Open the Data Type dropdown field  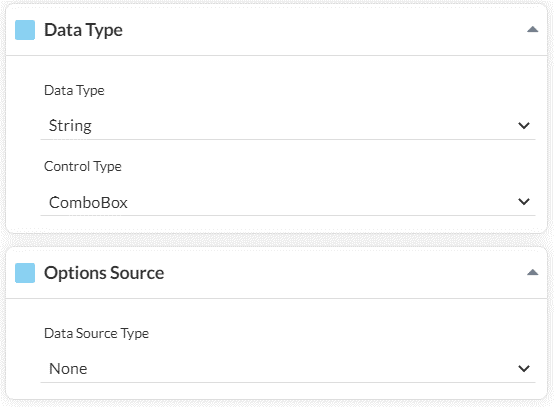288,126
